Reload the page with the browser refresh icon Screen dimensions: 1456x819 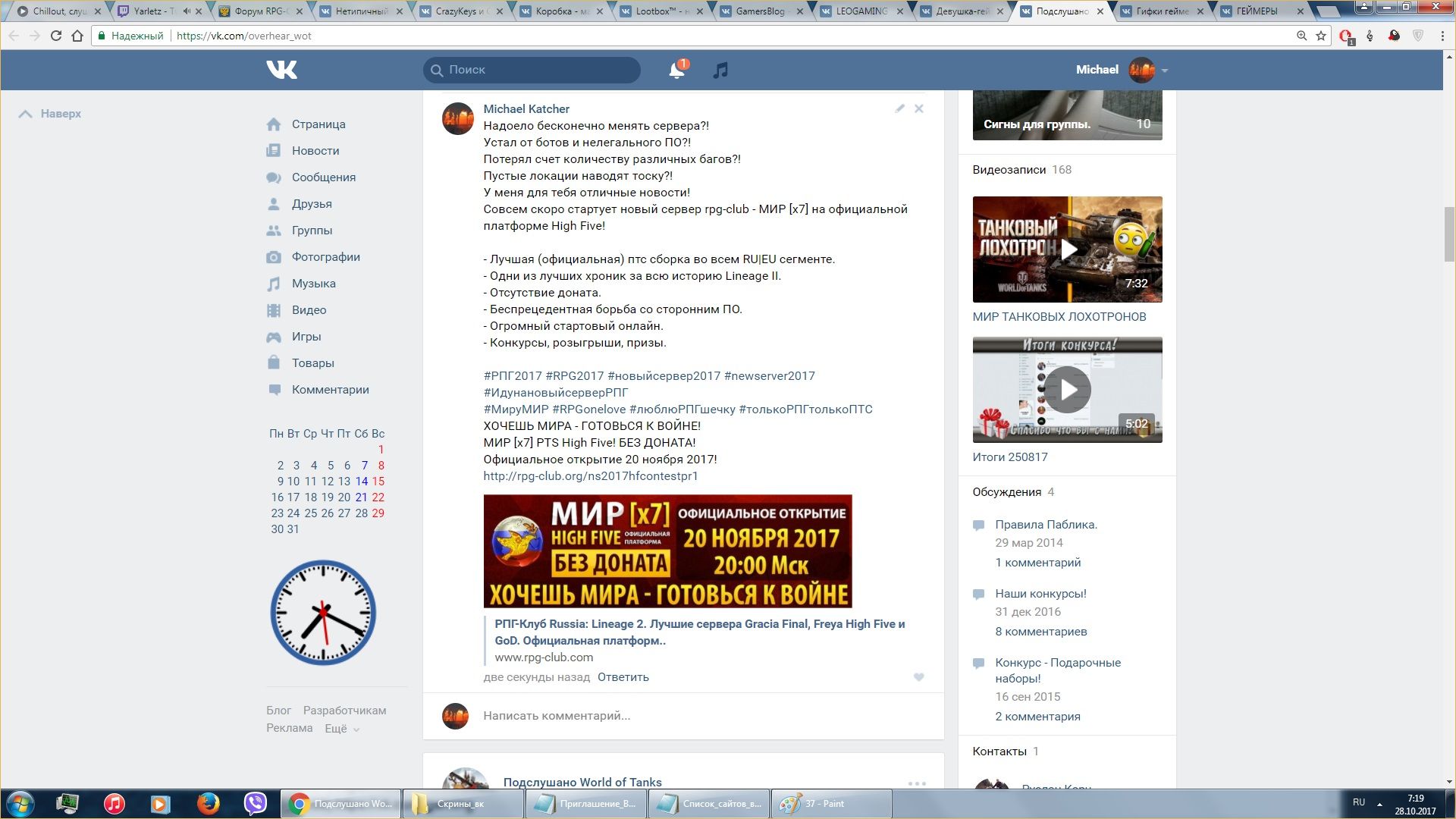click(56, 36)
